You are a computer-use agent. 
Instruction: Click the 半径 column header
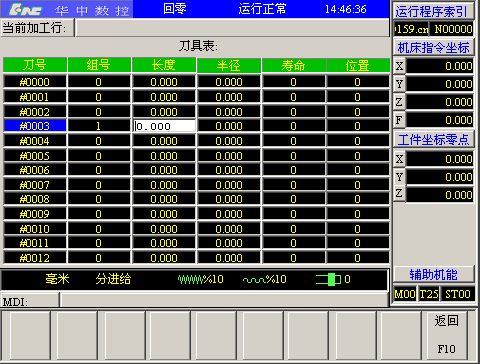coord(229,65)
